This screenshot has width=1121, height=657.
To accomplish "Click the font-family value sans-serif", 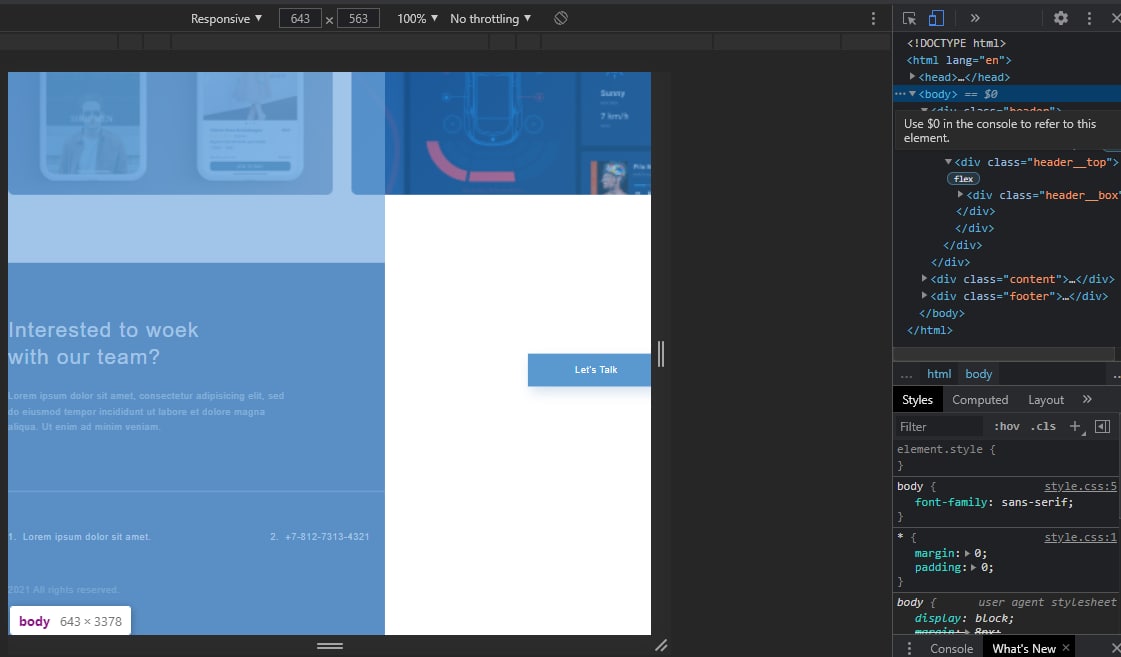I will [1034, 503].
